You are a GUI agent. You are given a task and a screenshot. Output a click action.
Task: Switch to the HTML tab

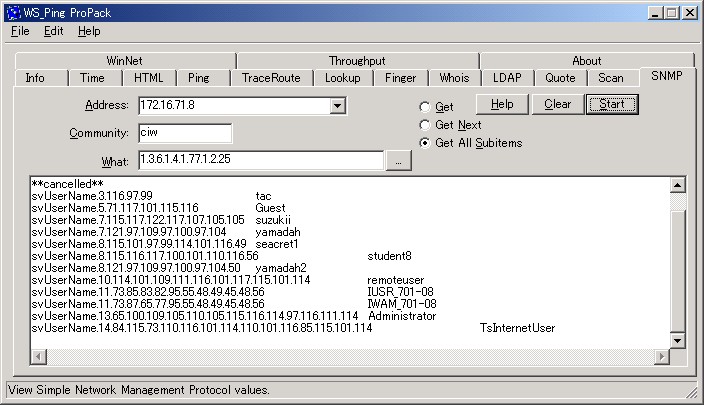pyautogui.click(x=149, y=78)
